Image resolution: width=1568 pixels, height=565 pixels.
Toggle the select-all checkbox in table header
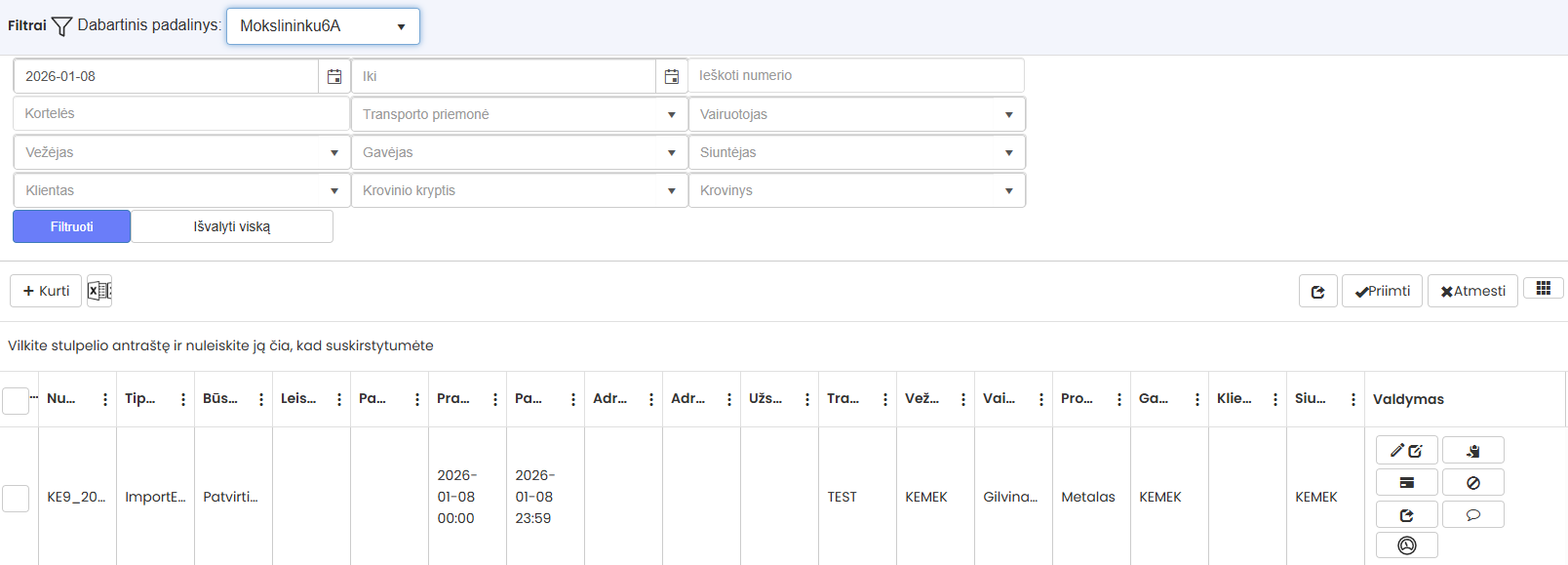click(16, 400)
